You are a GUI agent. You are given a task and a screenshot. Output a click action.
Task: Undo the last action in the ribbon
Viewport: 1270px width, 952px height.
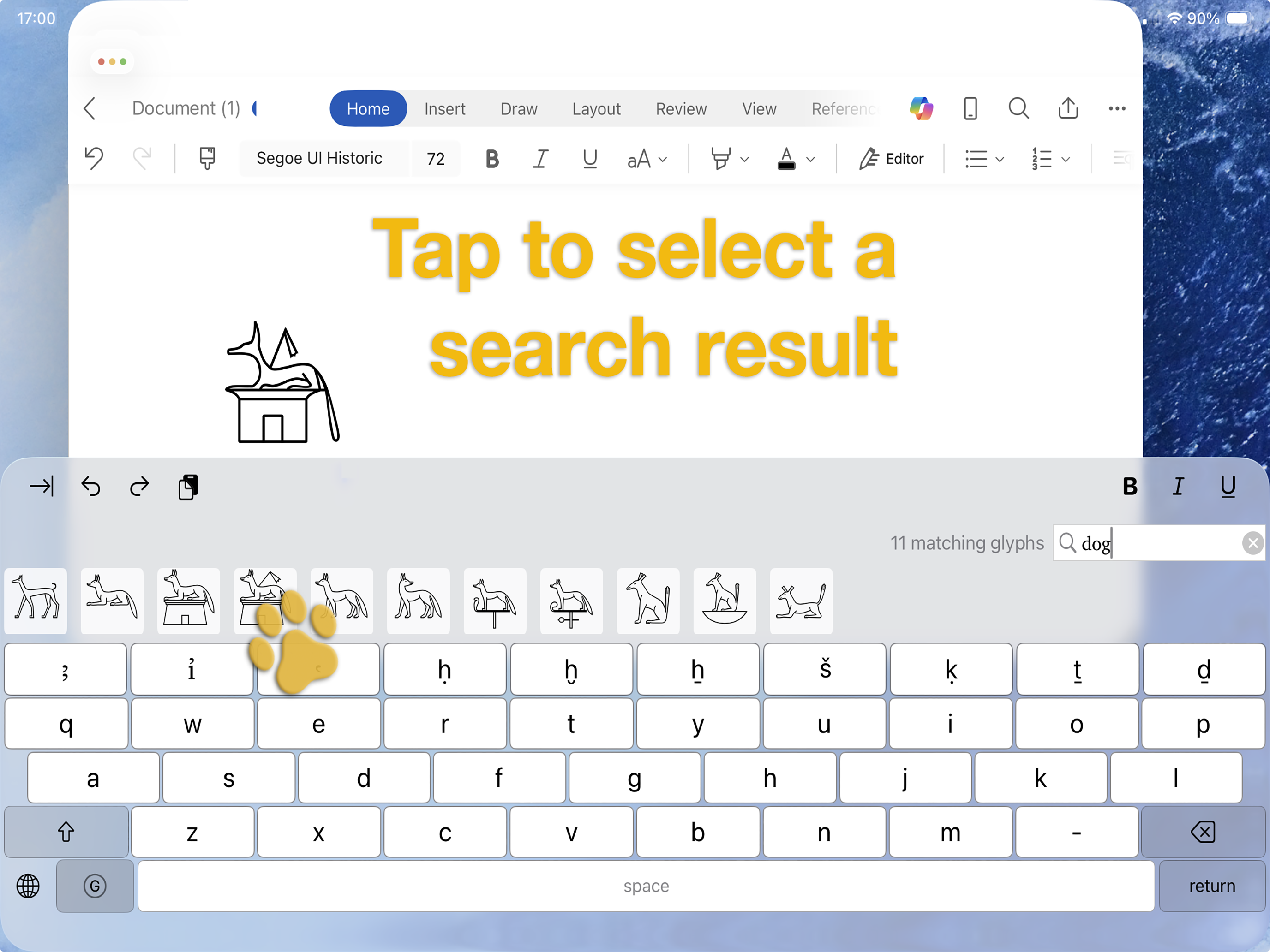[94, 158]
